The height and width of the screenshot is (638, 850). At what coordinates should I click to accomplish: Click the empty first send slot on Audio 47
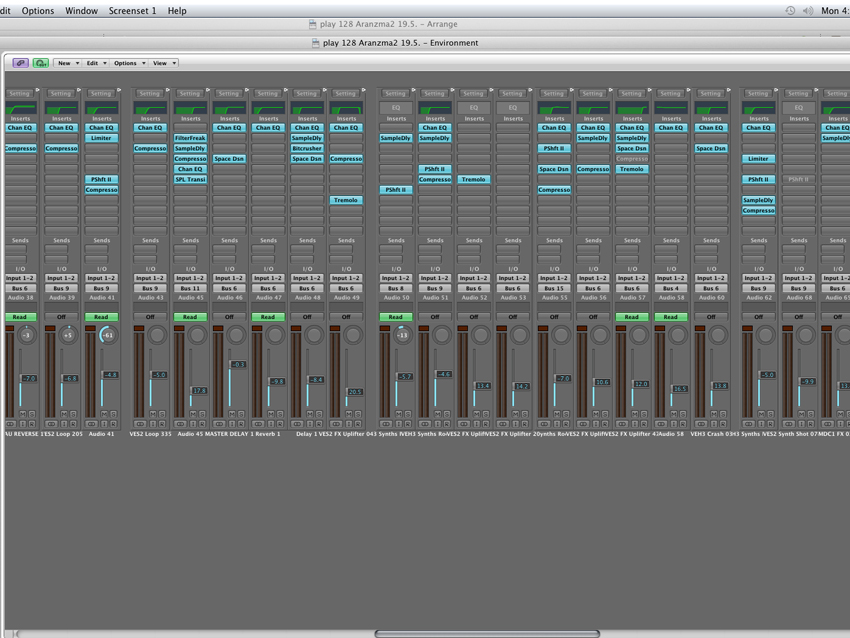coord(264,249)
